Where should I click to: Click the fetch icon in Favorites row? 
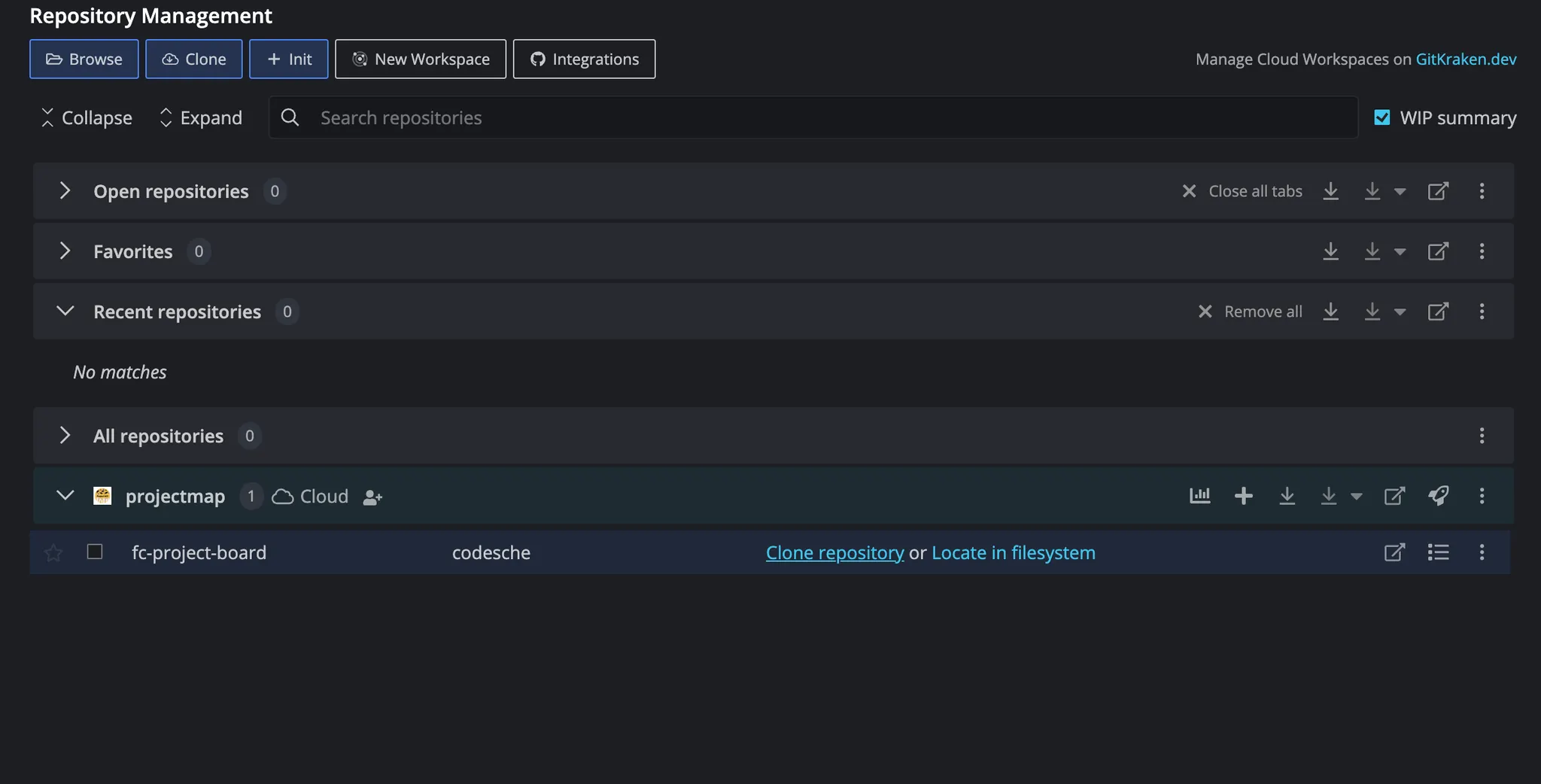(1330, 251)
